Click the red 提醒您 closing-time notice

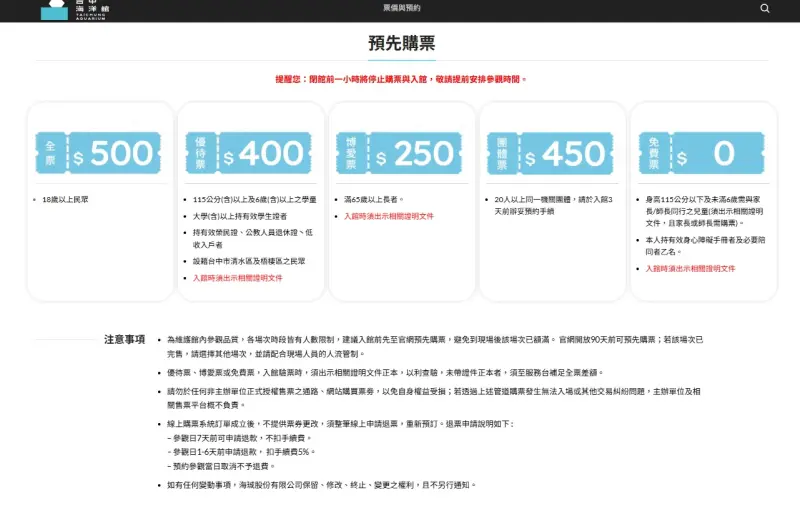tap(401, 79)
